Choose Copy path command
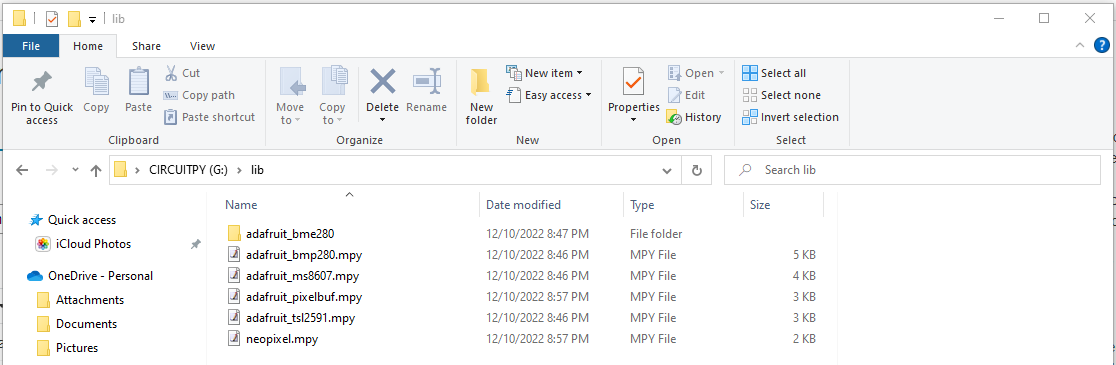The width and height of the screenshot is (1116, 365). coord(199,95)
